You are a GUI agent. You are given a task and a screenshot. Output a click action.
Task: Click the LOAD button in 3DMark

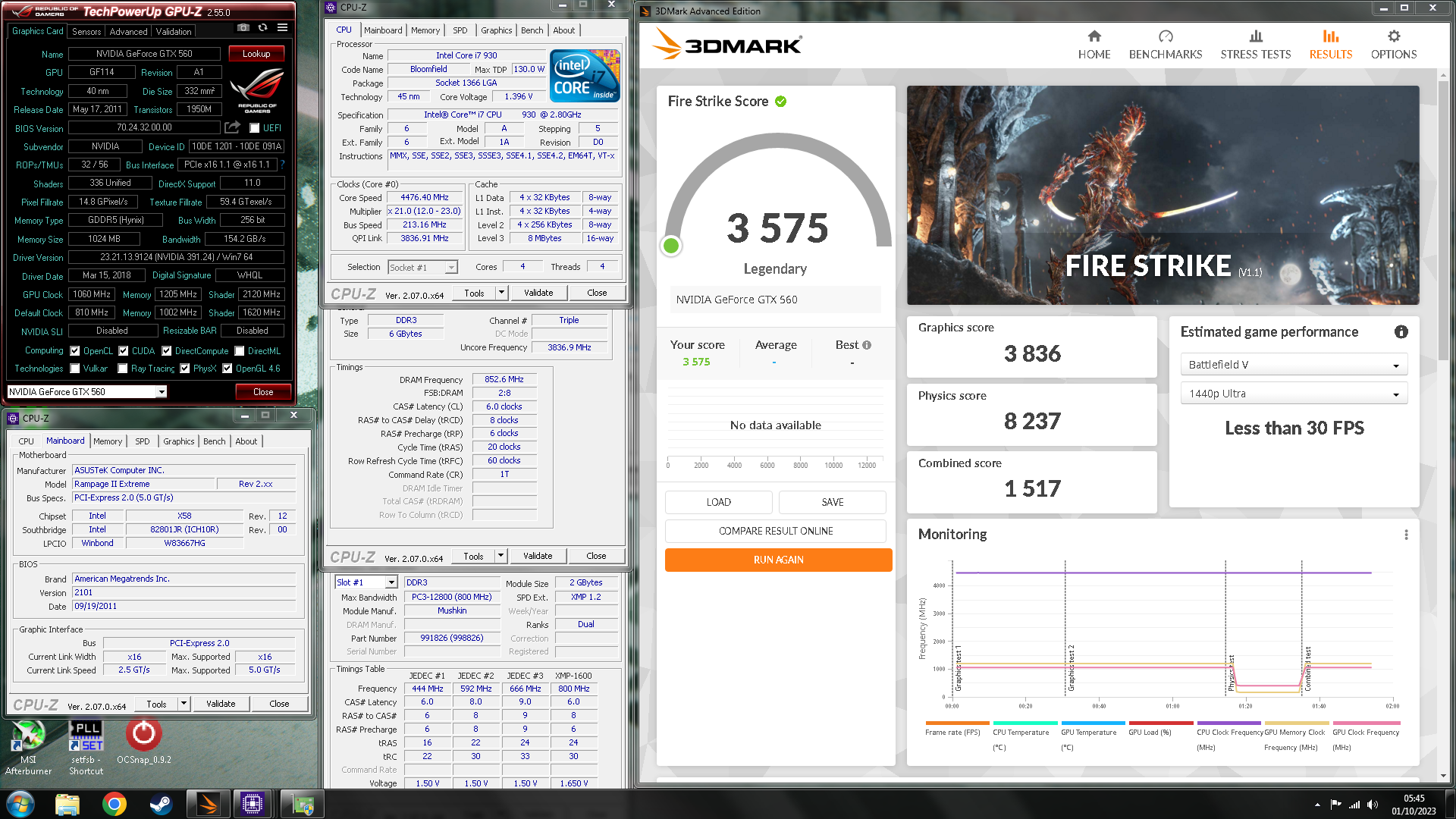pos(719,502)
